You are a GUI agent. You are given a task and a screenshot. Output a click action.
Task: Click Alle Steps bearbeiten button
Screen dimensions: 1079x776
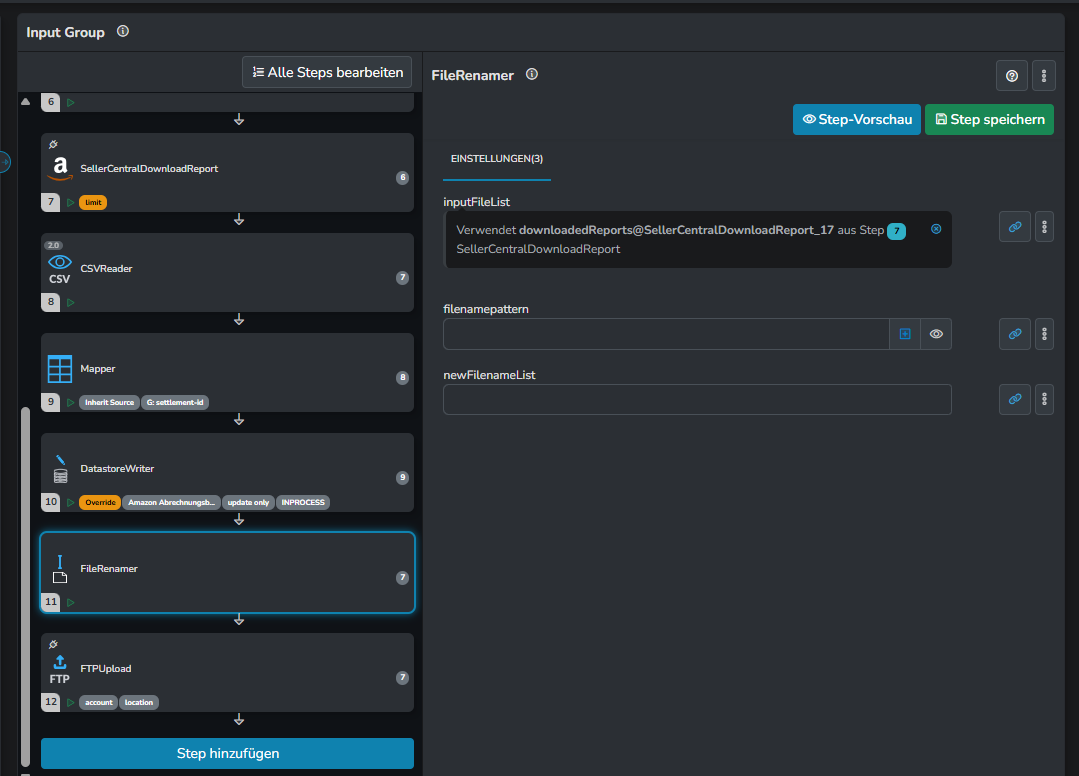(327, 72)
